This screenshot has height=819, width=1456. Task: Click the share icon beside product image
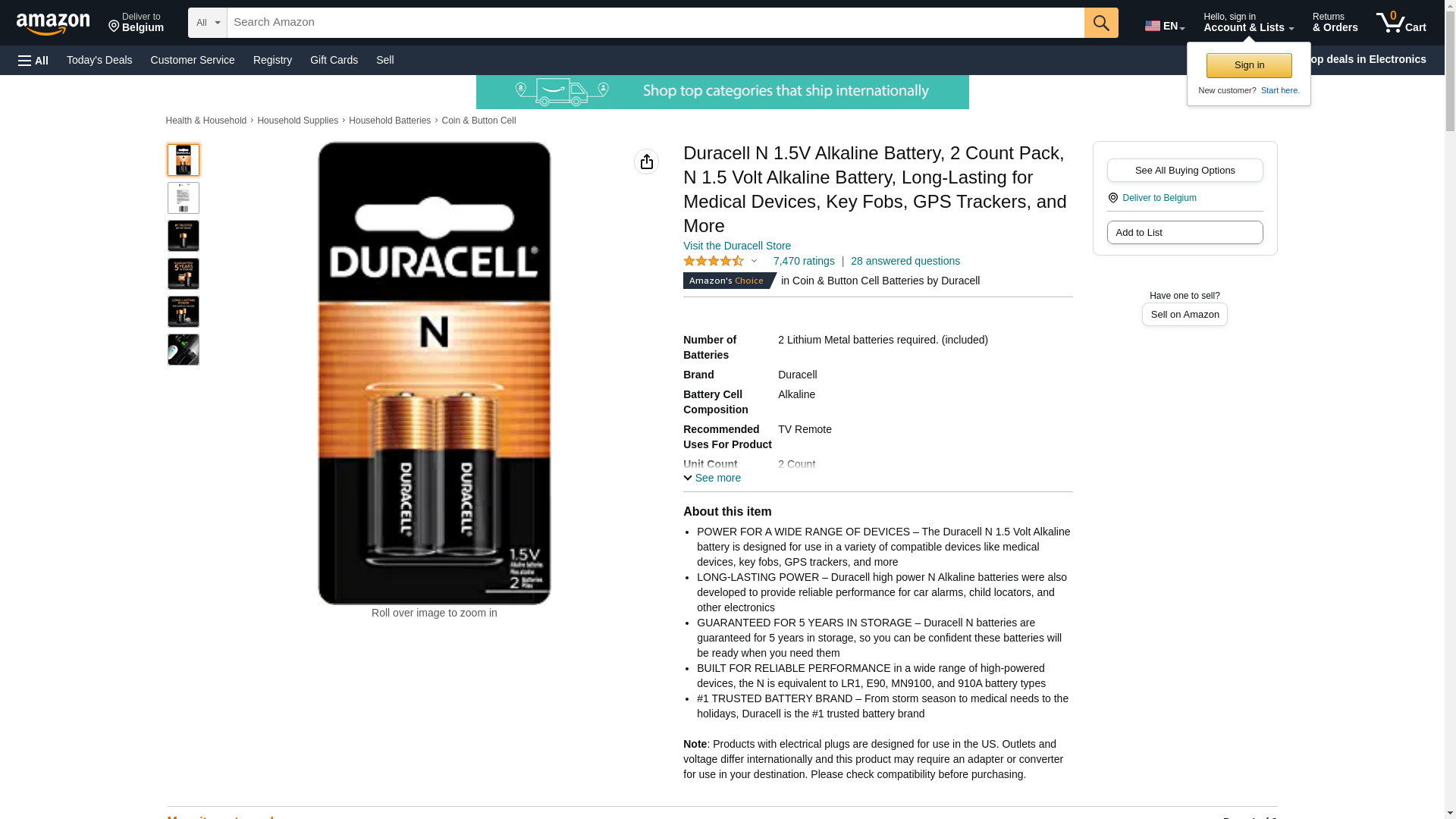[x=646, y=162]
